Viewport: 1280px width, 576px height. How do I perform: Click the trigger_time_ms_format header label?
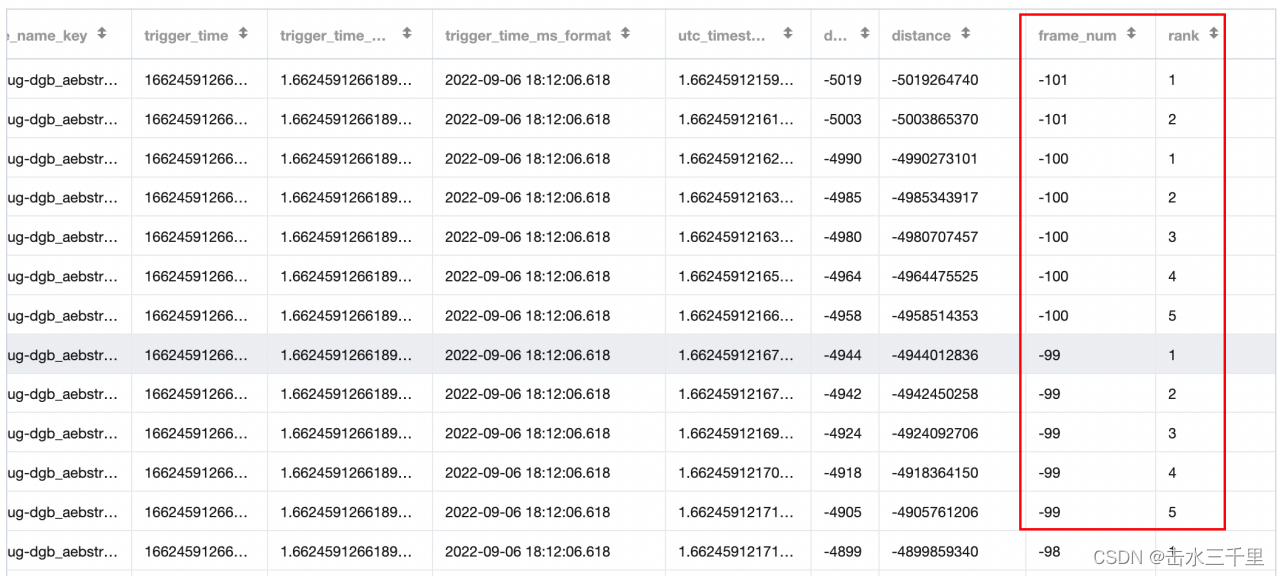tap(528, 36)
